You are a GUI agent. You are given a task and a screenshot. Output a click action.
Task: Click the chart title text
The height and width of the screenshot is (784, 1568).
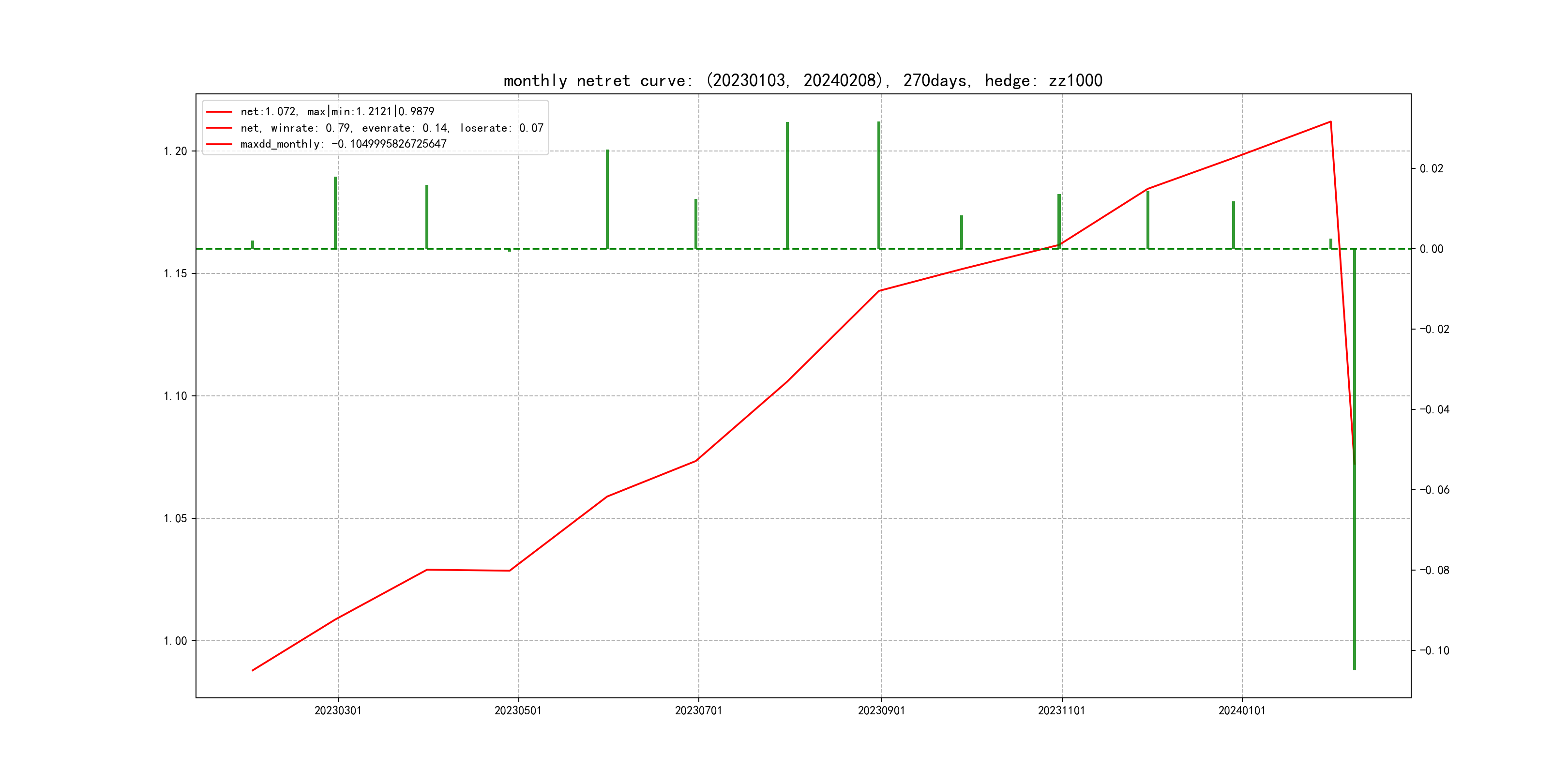[803, 81]
